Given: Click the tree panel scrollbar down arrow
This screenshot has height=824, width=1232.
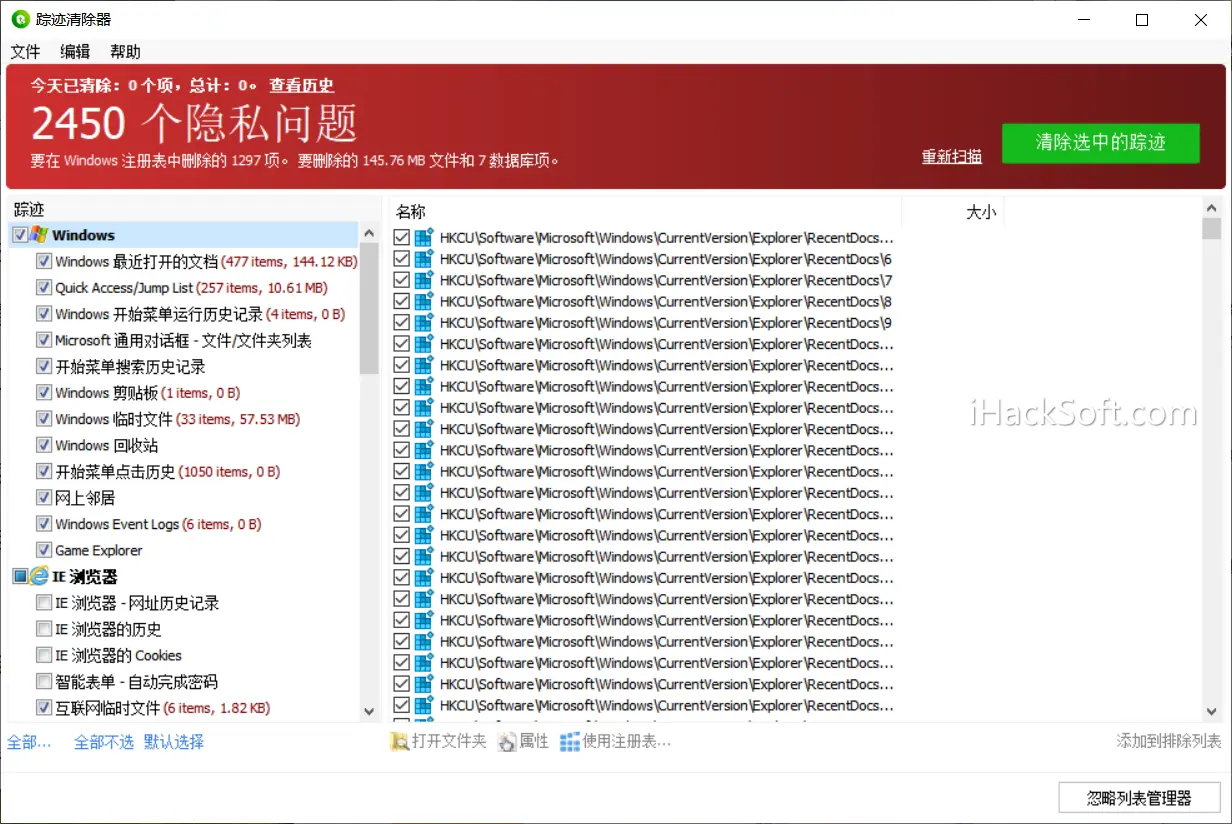Looking at the screenshot, I should pyautogui.click(x=369, y=711).
